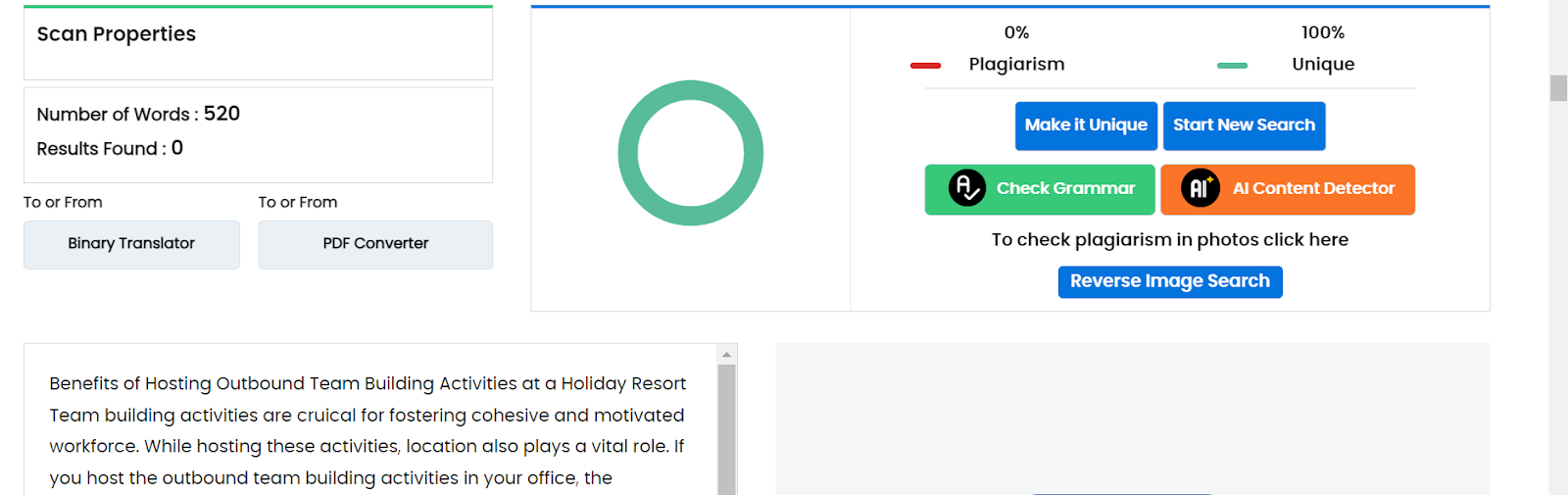Click the page scrollbar thumb
Viewport: 1568px width, 495px height.
point(1558,87)
